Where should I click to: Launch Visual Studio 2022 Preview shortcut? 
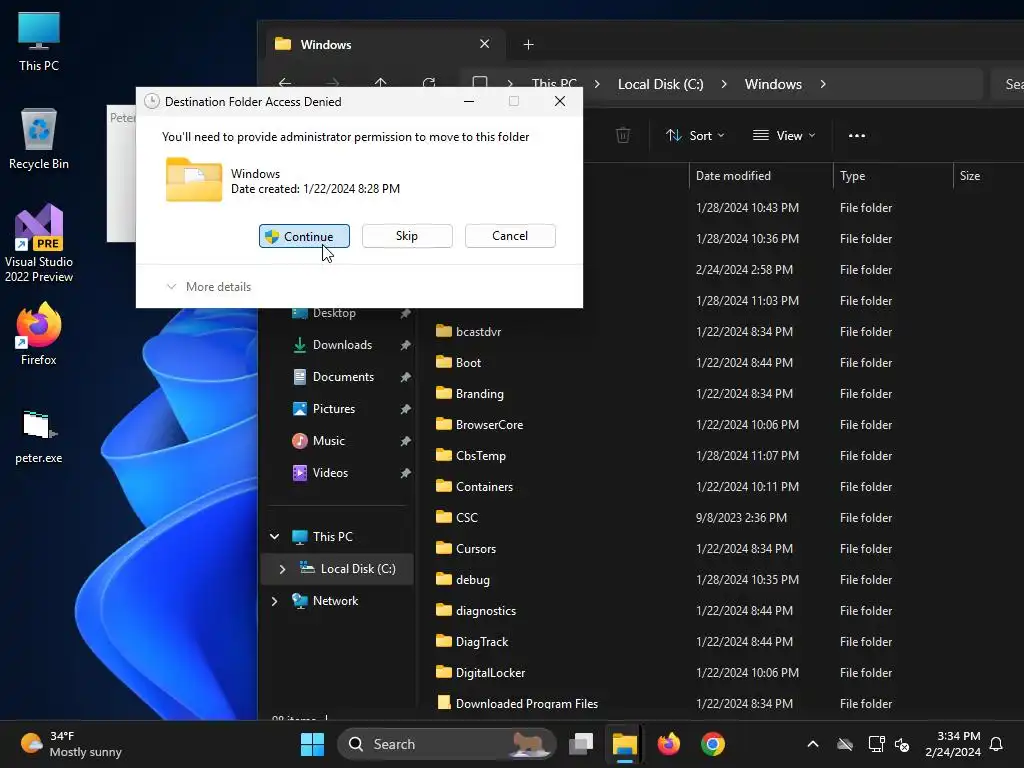[x=39, y=244]
